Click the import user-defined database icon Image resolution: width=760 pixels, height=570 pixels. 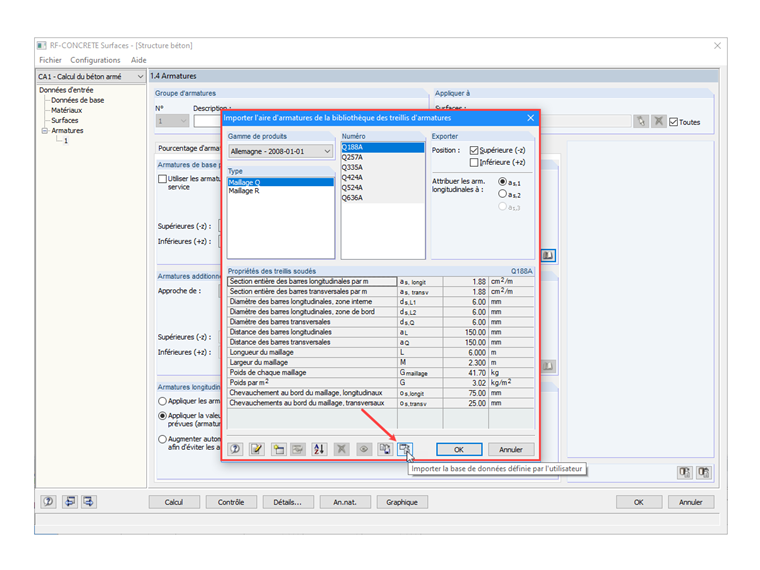pos(405,449)
